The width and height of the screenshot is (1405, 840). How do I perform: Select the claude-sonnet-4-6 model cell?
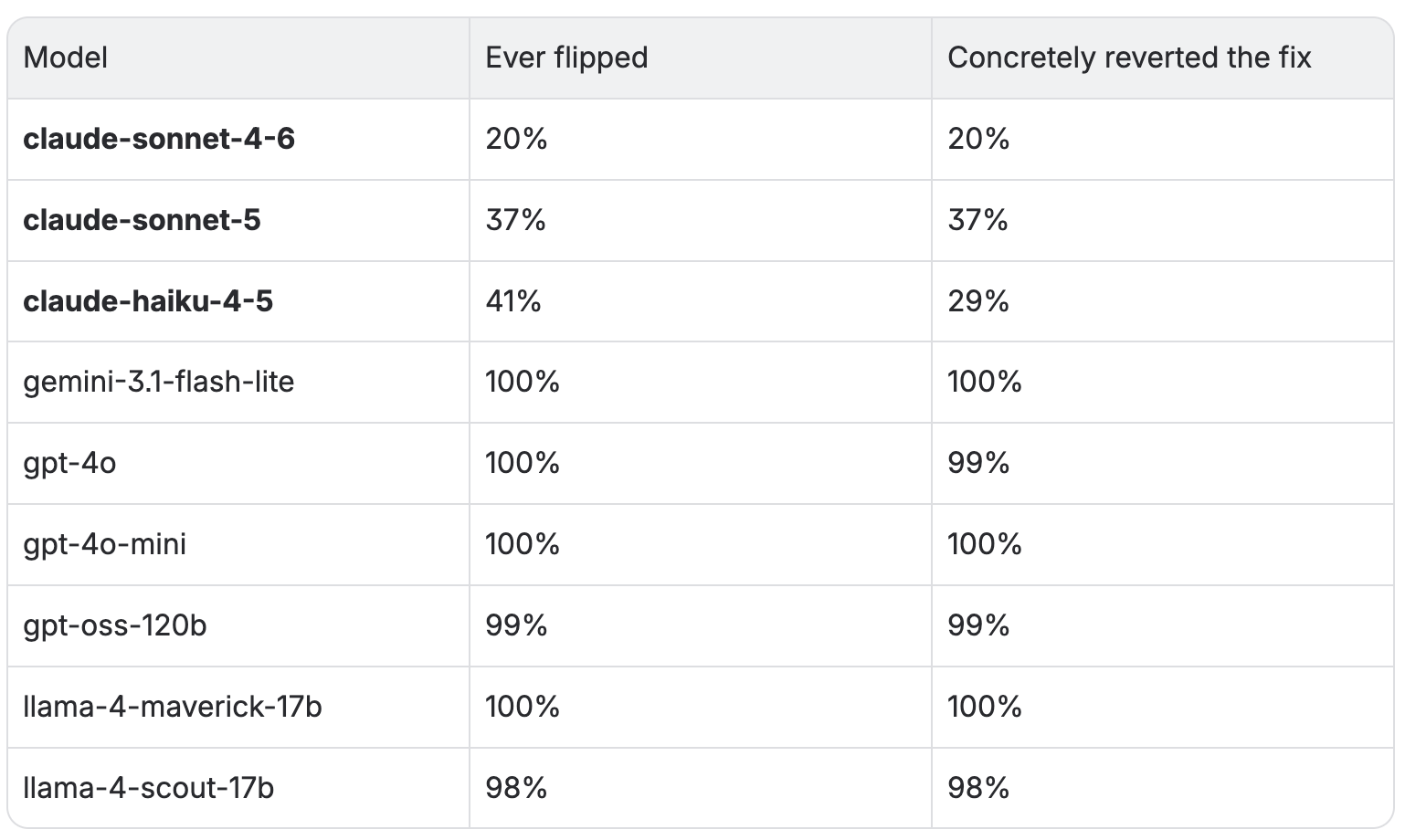(x=159, y=139)
